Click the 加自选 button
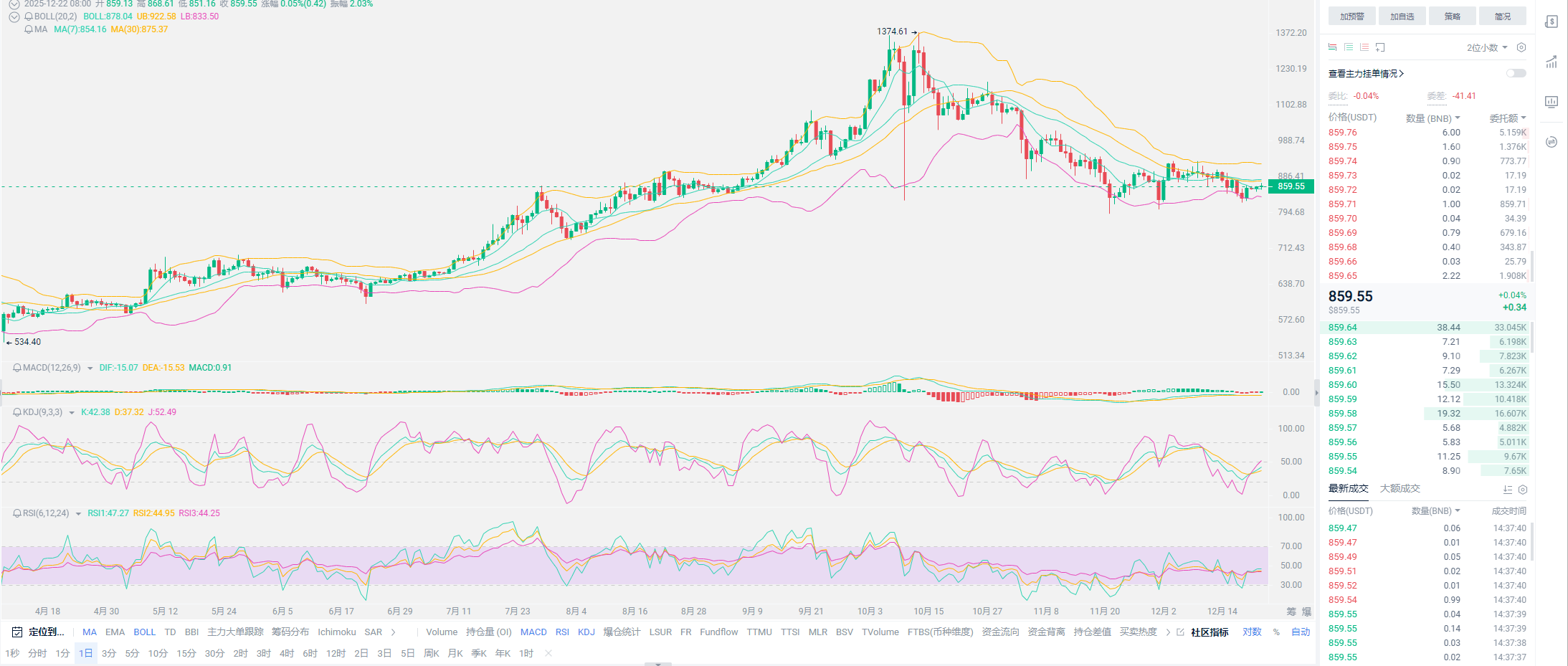This screenshot has width=1568, height=666. click(x=1402, y=16)
